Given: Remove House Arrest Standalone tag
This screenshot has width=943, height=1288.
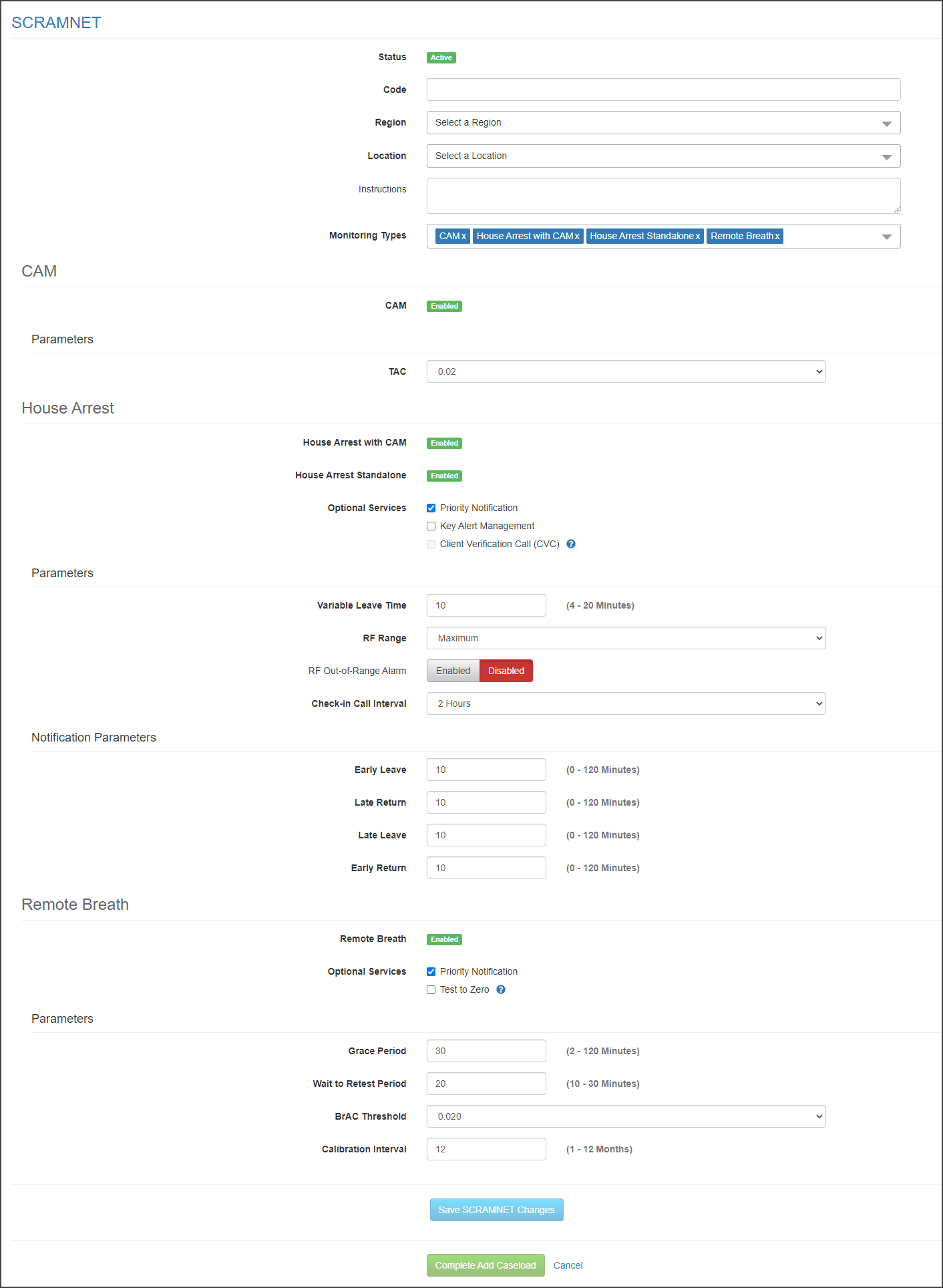Looking at the screenshot, I should (x=698, y=236).
